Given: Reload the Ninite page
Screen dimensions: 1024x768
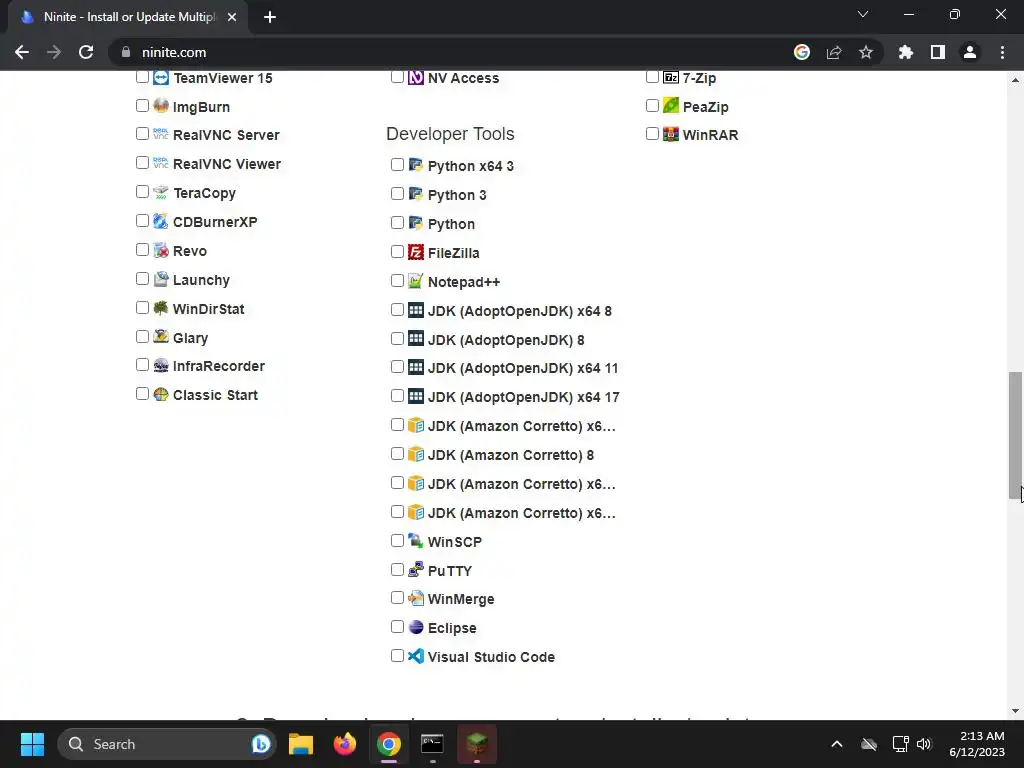Looking at the screenshot, I should pos(86,52).
